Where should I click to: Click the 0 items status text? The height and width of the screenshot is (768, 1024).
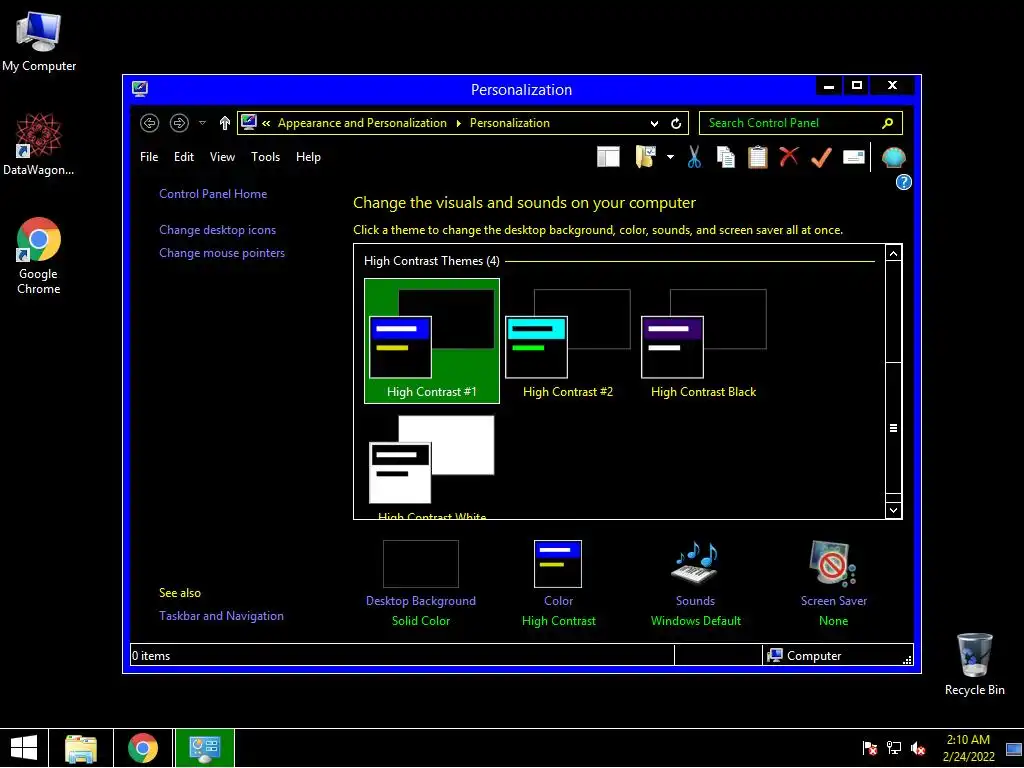click(x=151, y=656)
